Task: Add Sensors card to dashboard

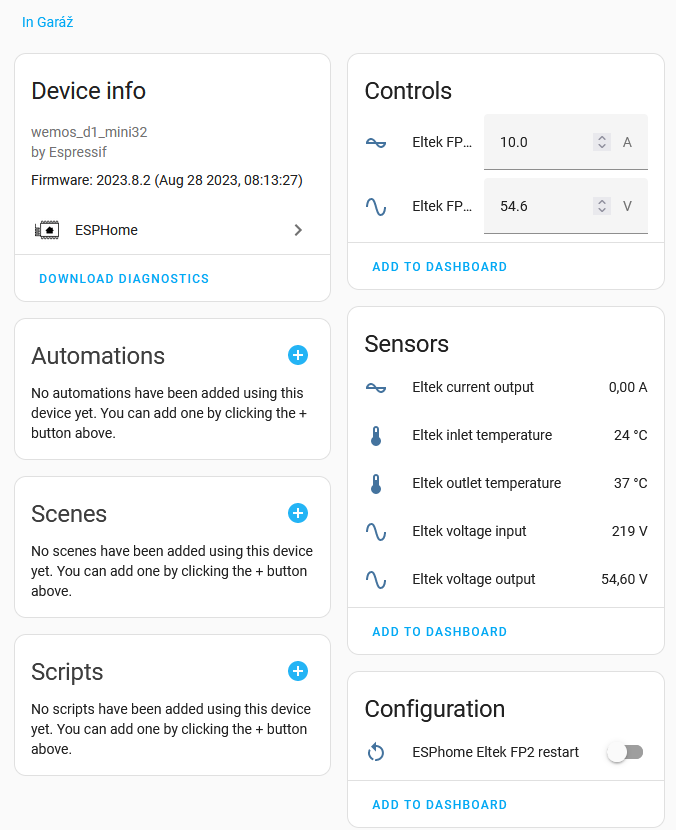Action: pos(439,632)
